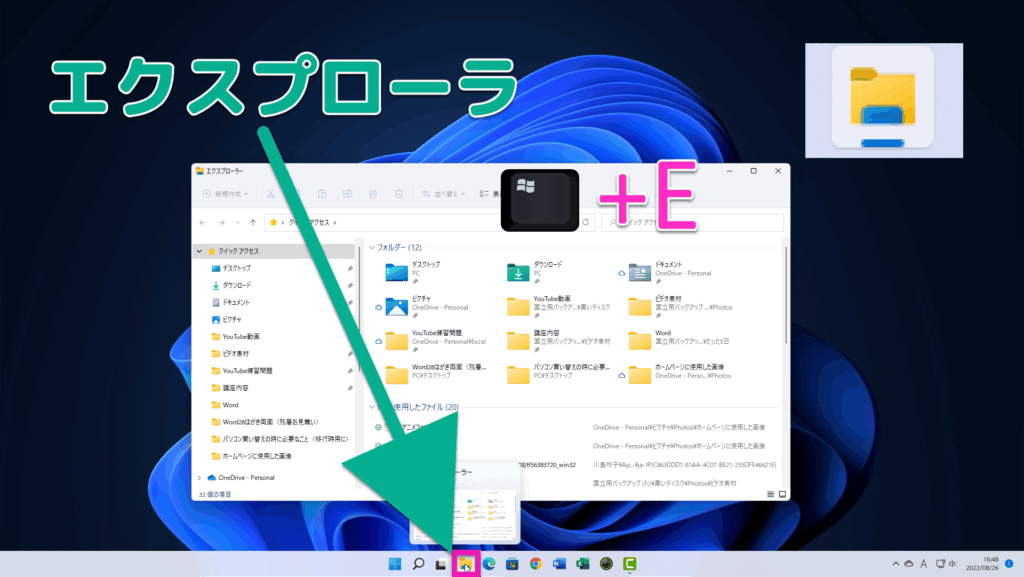Open taskbar Search magnifier
Screen dimensions: 1024x577
pyautogui.click(x=419, y=563)
